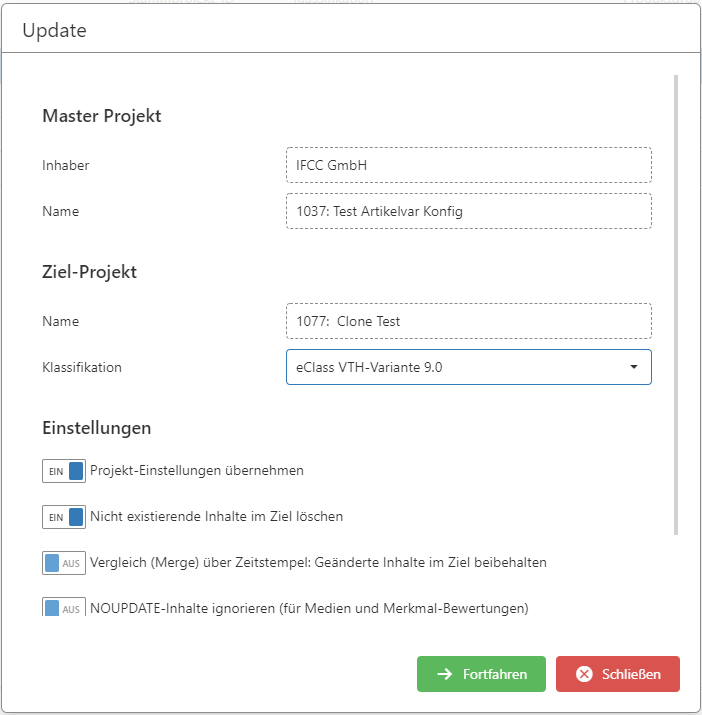Turn on NOUPDATE-Inhalte ignorieren switch

click(64, 607)
